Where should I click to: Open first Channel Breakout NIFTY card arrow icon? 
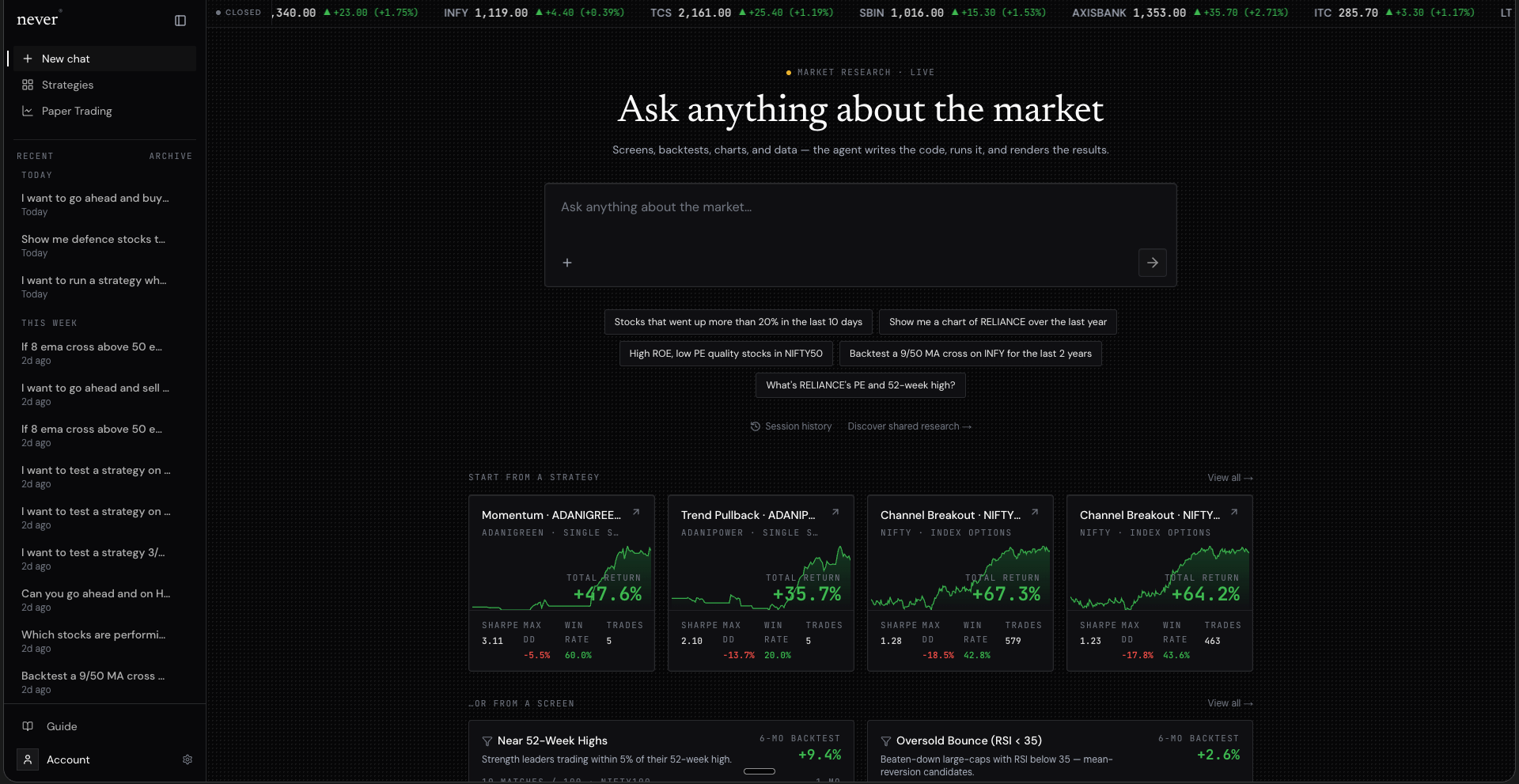click(1035, 513)
